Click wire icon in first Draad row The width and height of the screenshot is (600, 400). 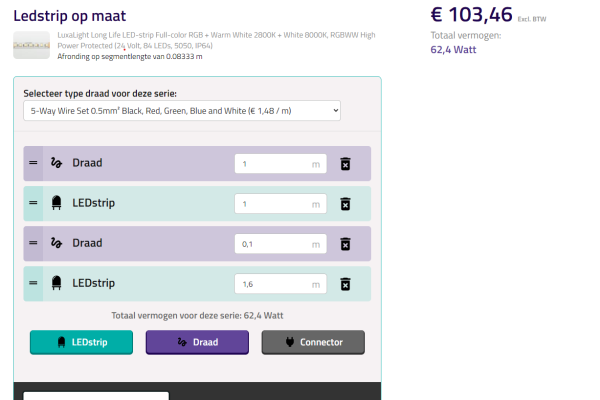[x=57, y=164]
